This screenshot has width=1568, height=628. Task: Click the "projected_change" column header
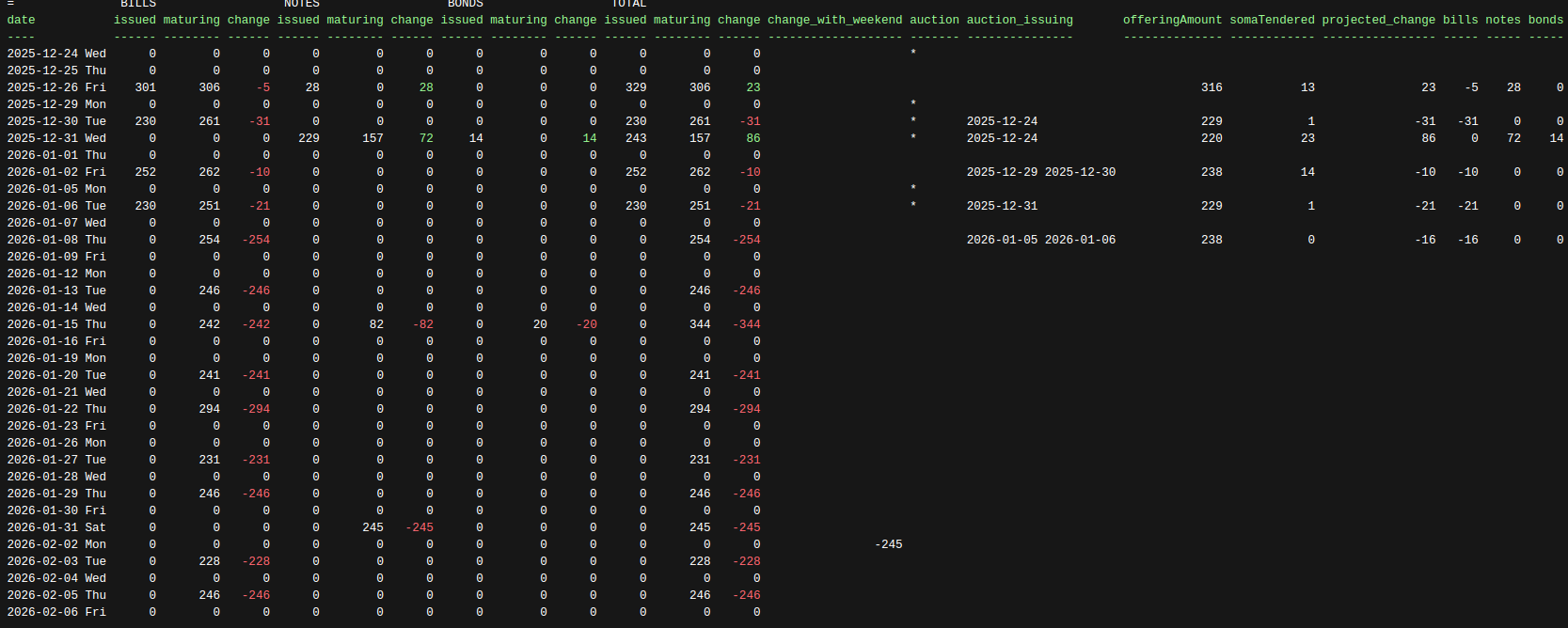pos(1378,20)
